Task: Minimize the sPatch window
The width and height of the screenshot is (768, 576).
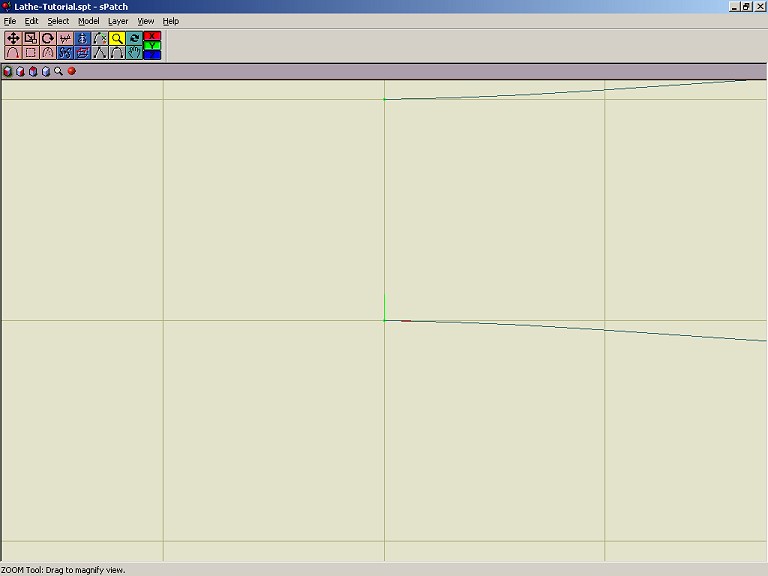Action: (x=734, y=6)
